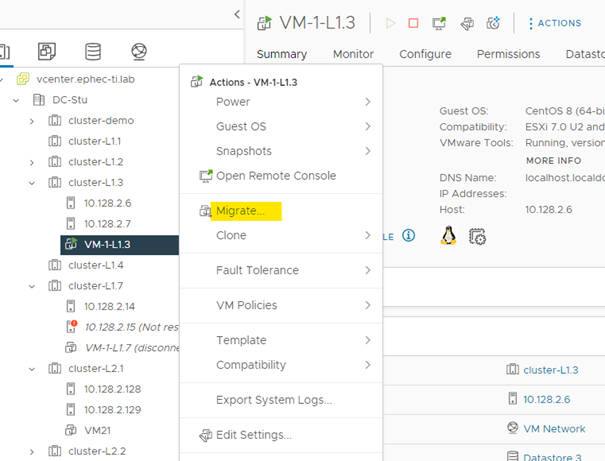Open the VM Network link

pyautogui.click(x=554, y=429)
